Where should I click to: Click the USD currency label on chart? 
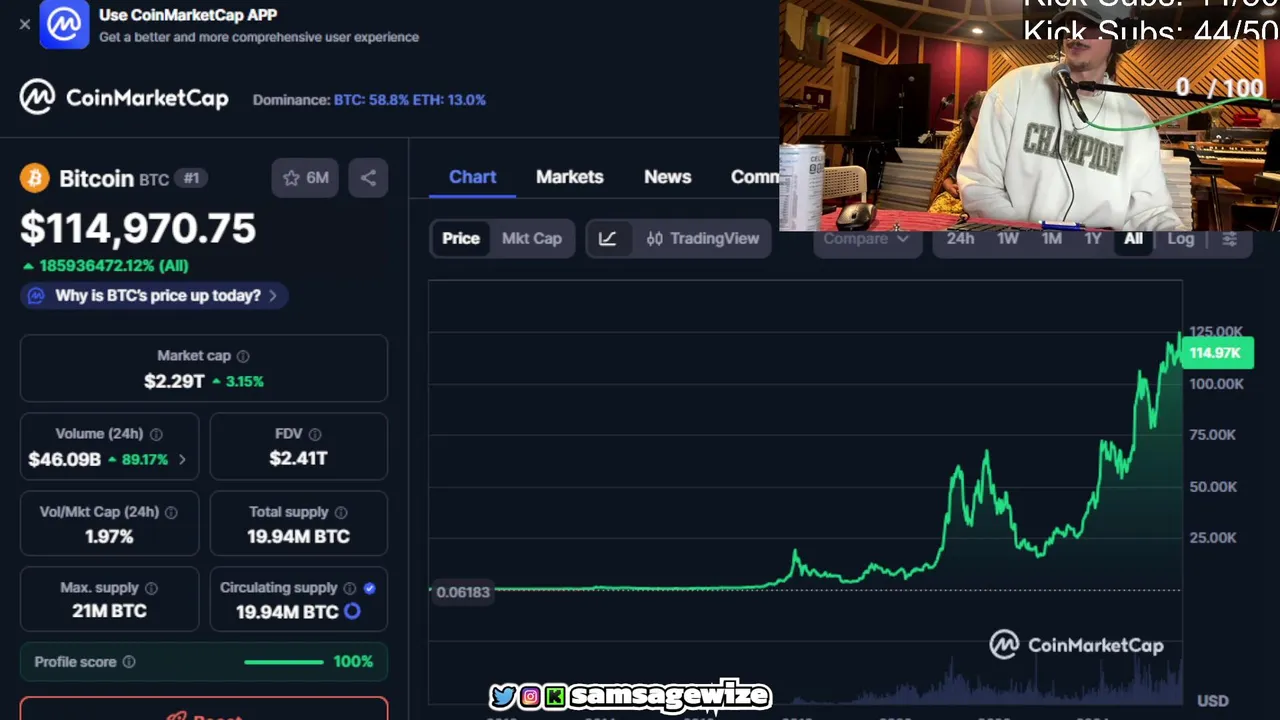pos(1212,701)
